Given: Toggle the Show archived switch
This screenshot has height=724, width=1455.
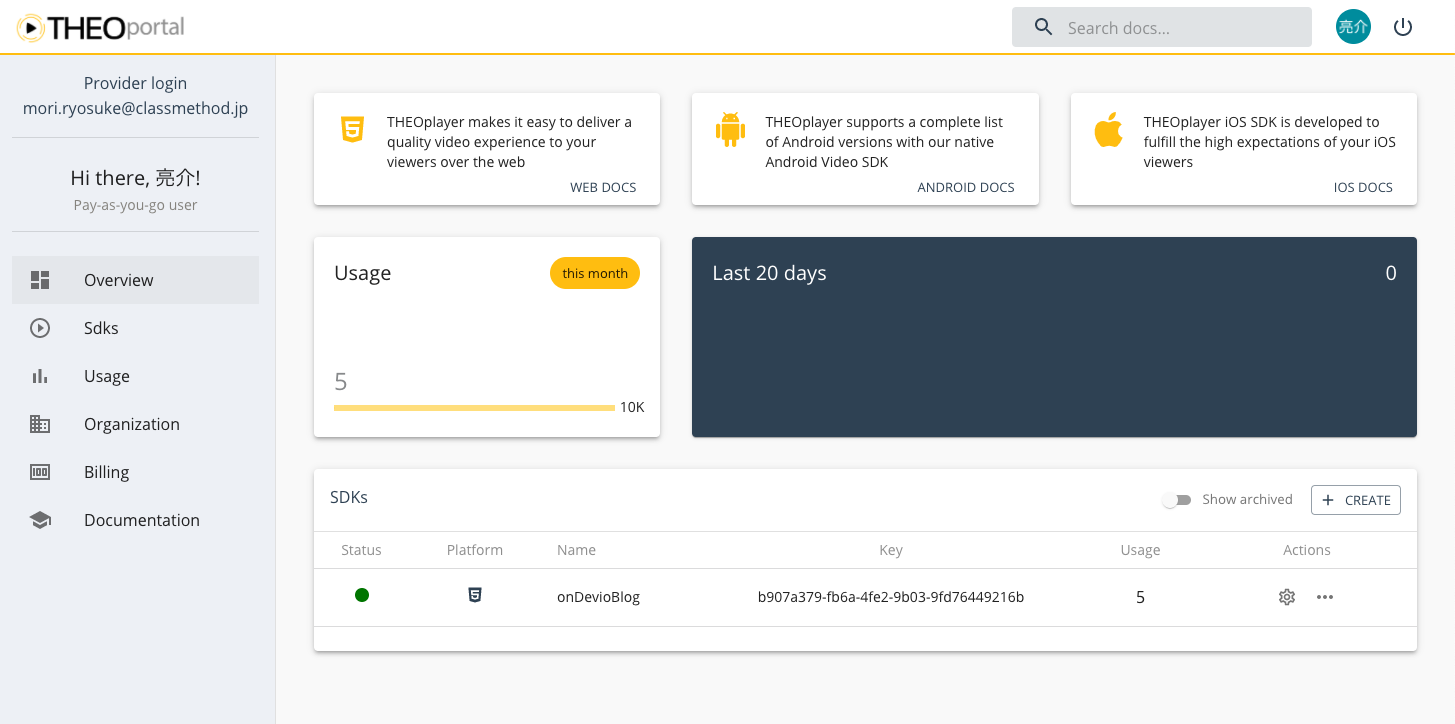Looking at the screenshot, I should point(1176,500).
